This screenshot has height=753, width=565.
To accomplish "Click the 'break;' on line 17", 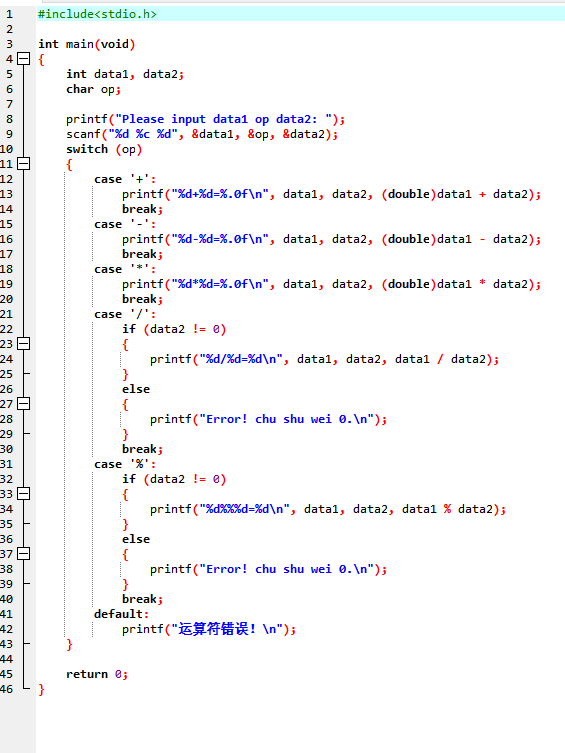I will 143,254.
